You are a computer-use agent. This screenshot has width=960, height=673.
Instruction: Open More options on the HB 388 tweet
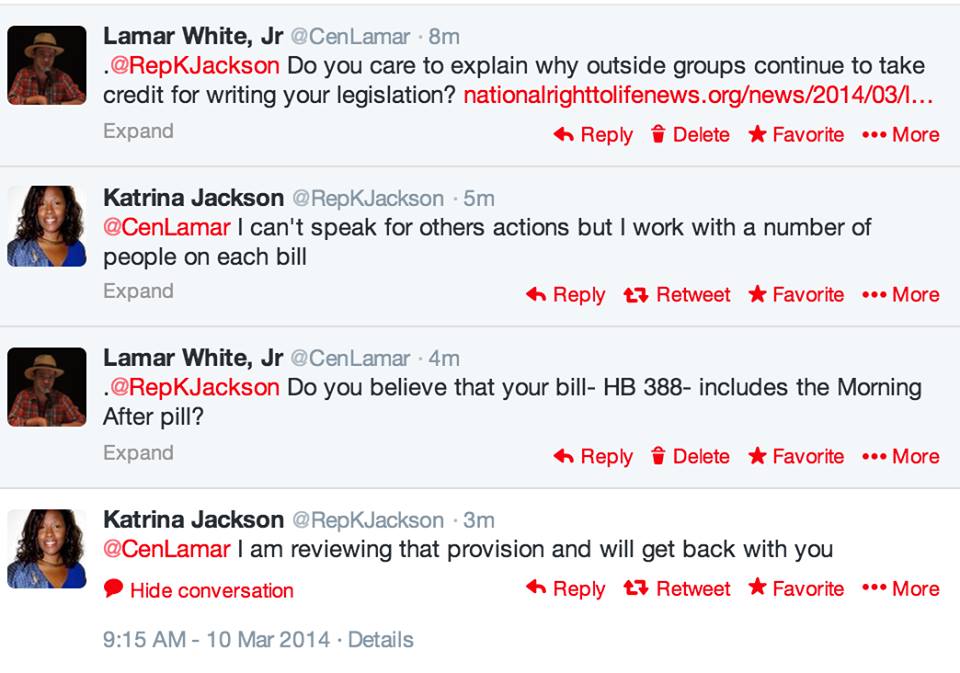900,457
